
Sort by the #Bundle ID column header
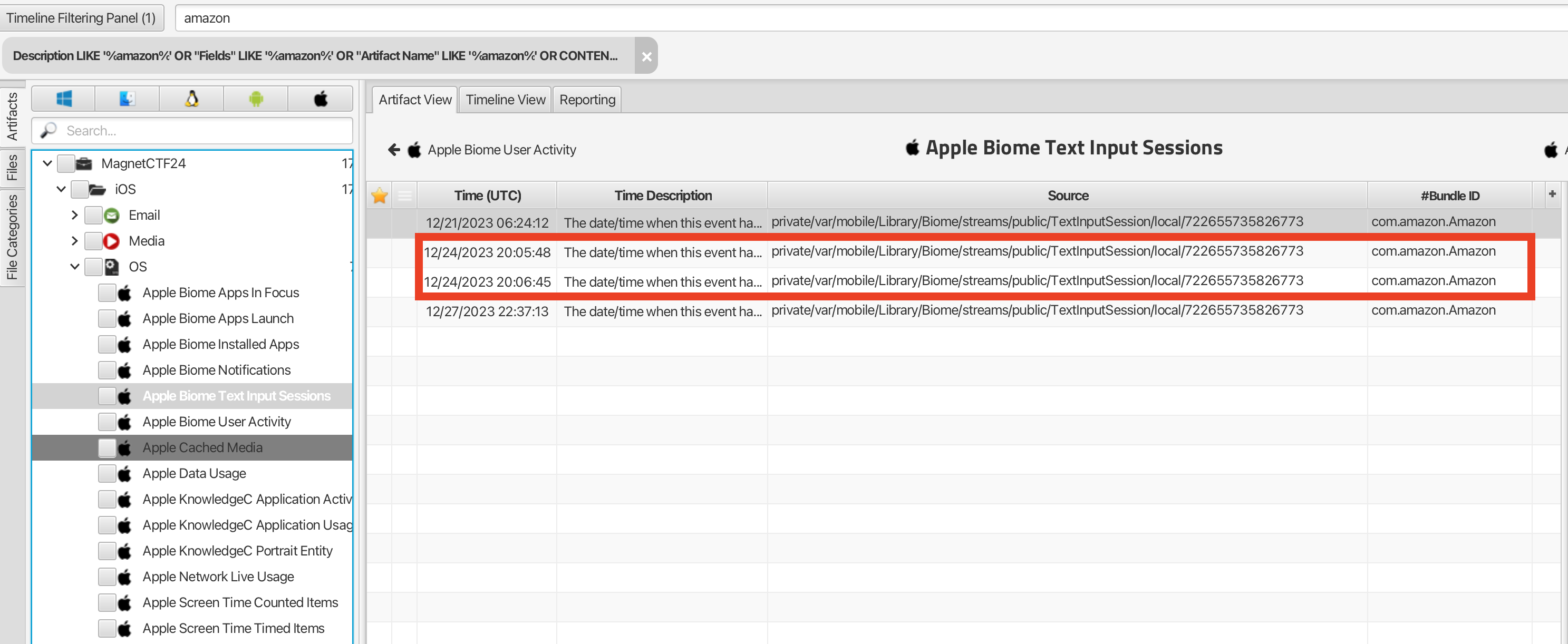(1449, 196)
